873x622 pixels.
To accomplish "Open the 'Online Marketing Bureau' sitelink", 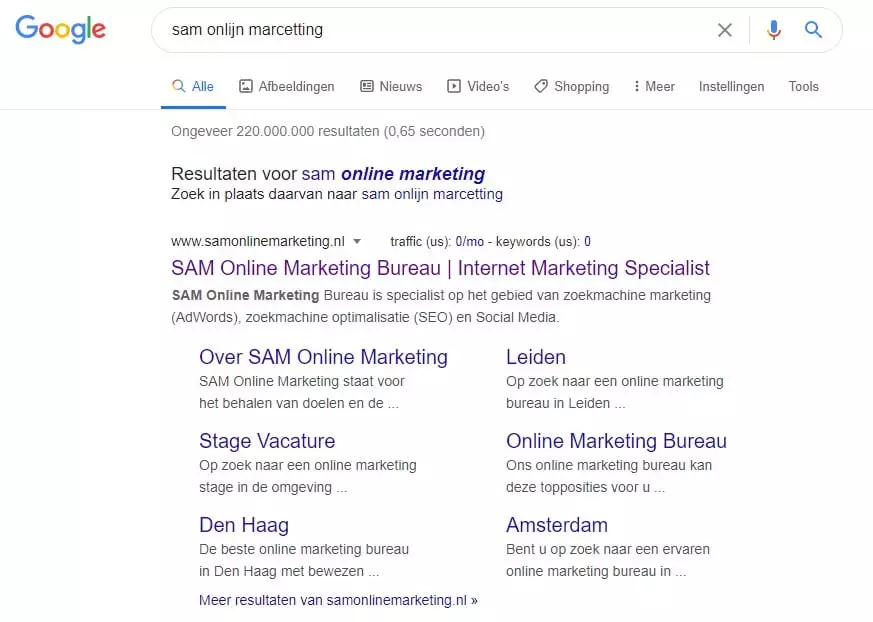I will coord(616,441).
